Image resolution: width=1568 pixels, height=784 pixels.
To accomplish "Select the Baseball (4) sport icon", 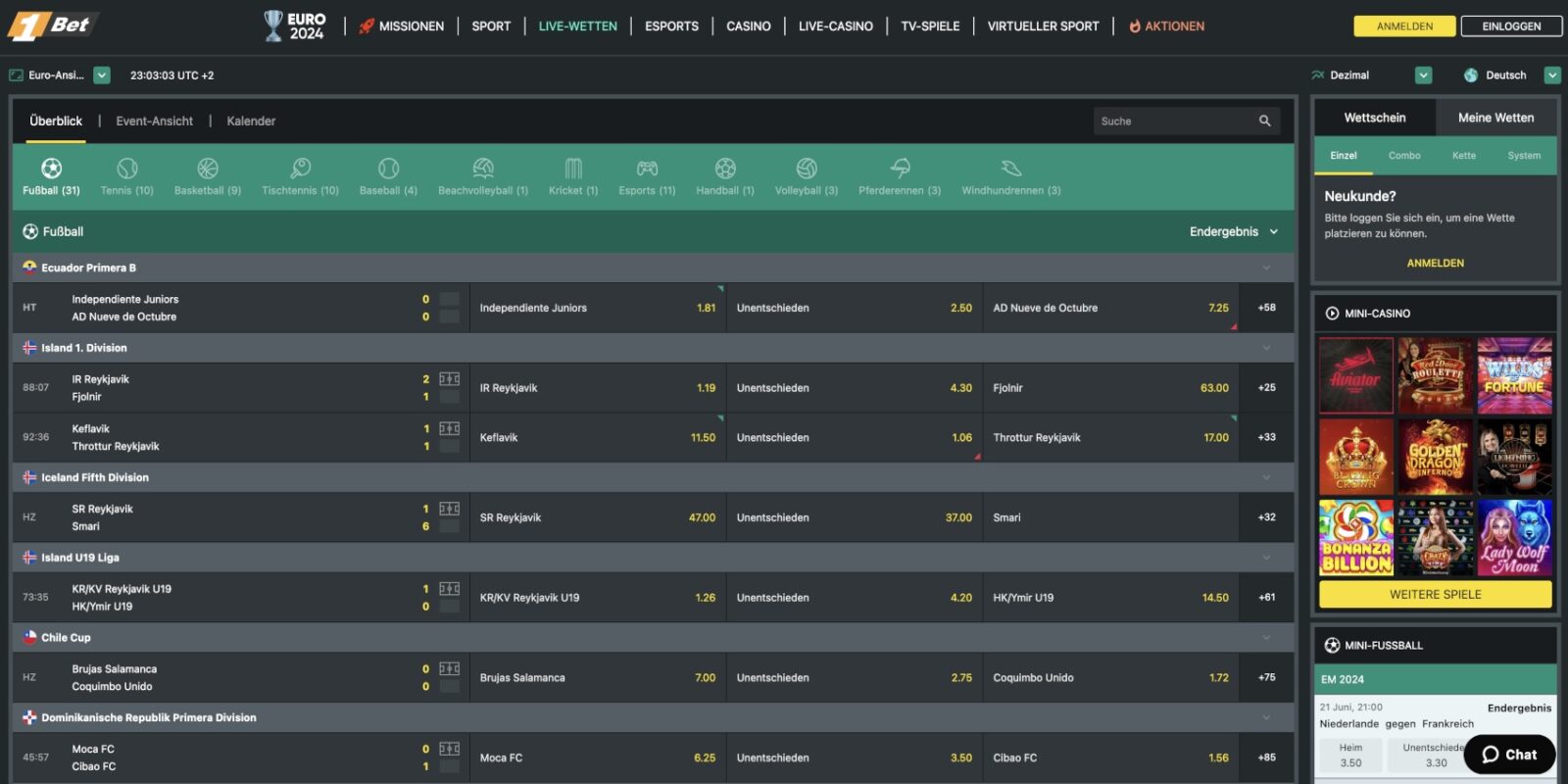I will coord(388,169).
